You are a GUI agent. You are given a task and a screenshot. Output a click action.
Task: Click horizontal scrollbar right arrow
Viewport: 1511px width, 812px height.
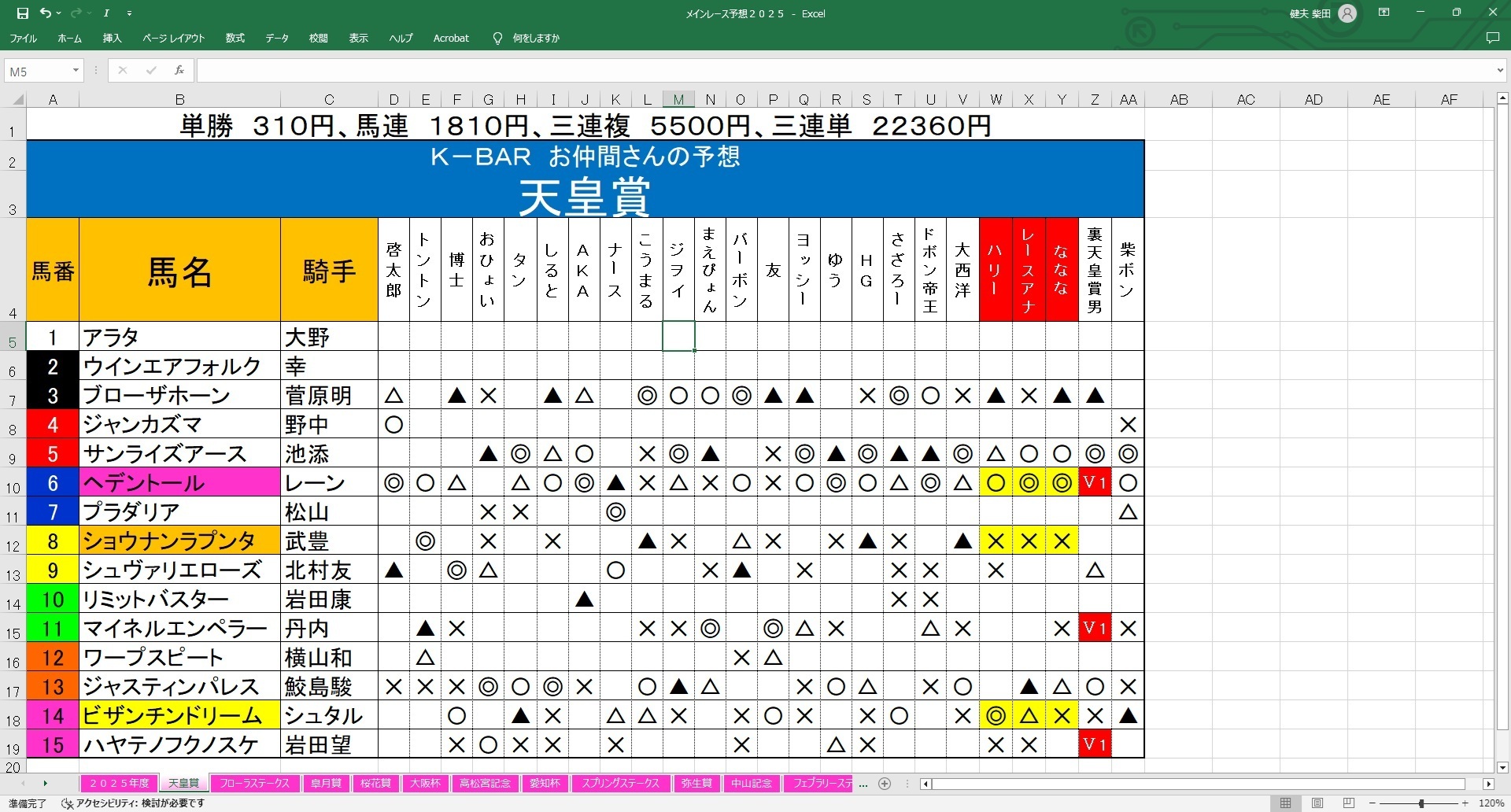coord(1488,784)
